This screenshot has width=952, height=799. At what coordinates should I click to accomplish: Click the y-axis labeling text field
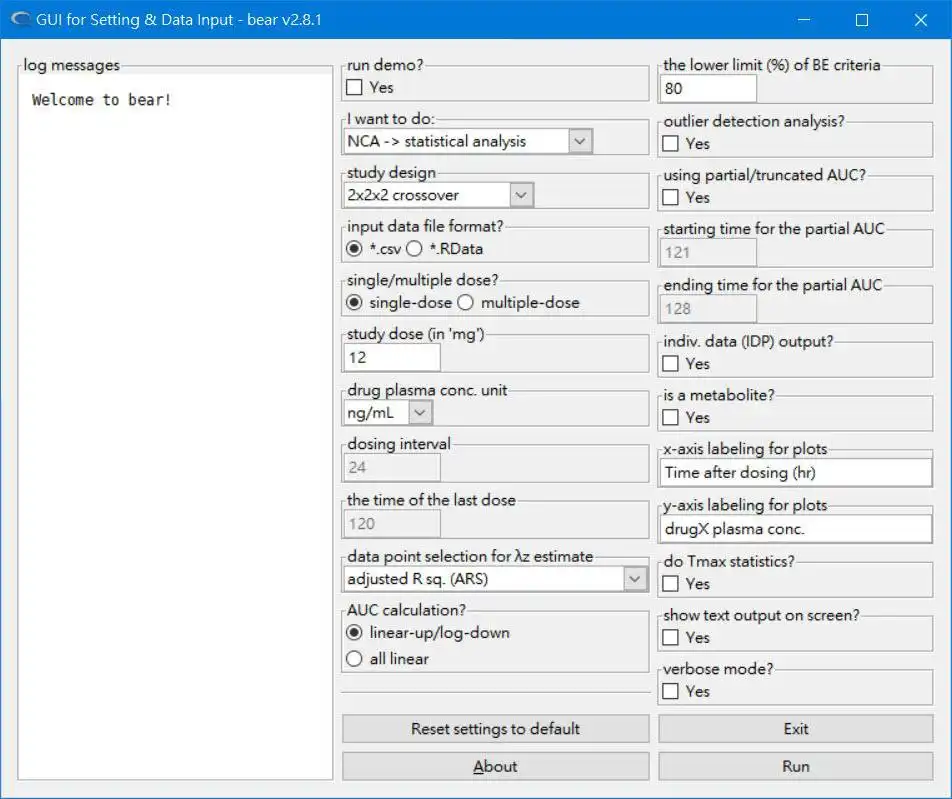pos(795,529)
